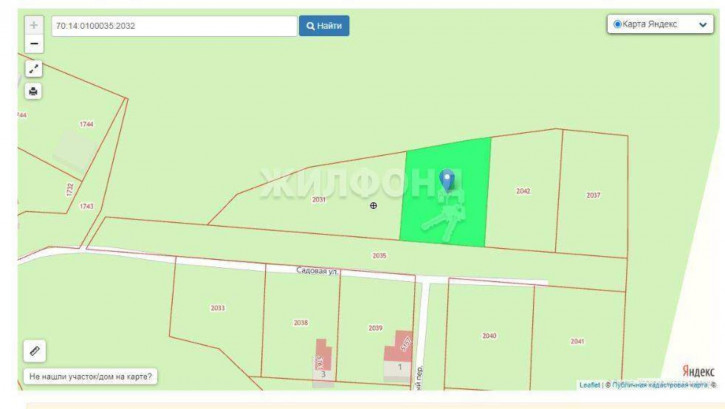Toggle fullscreen map view icon
Image resolution: width=725 pixels, height=409 pixels.
pyautogui.click(x=33, y=69)
